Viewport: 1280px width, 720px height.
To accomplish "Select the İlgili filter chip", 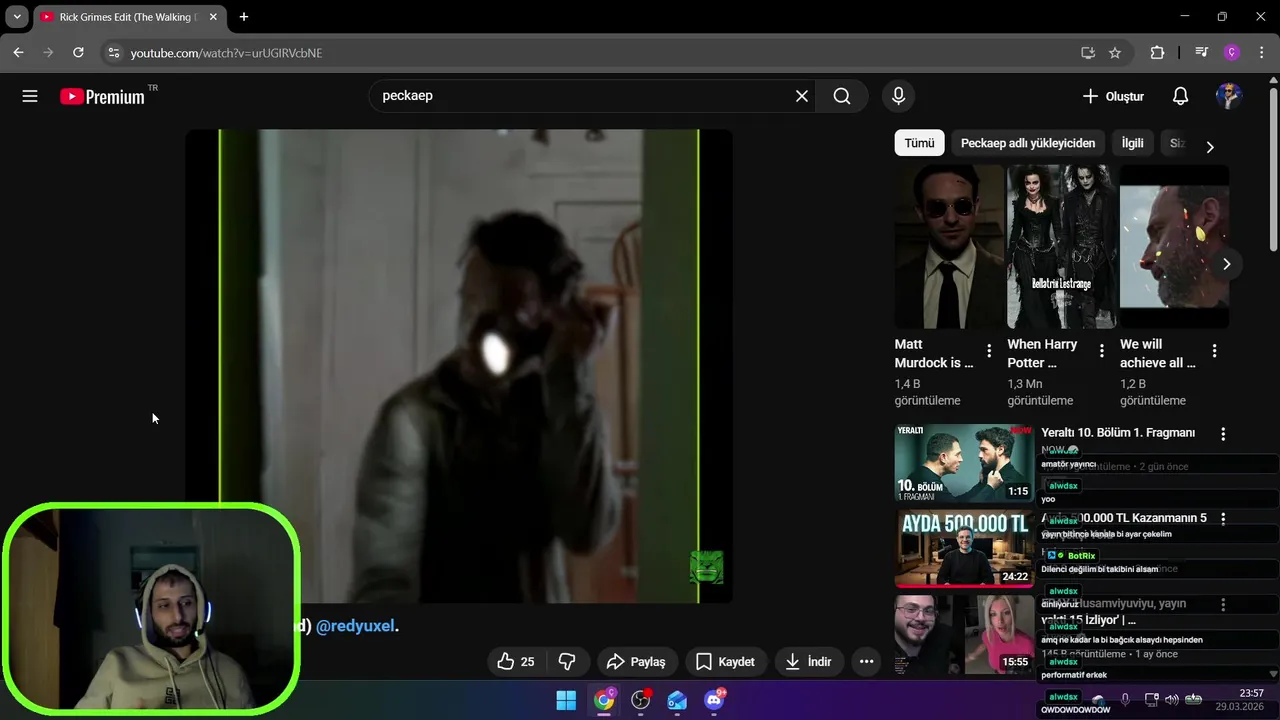I will pyautogui.click(x=1132, y=143).
